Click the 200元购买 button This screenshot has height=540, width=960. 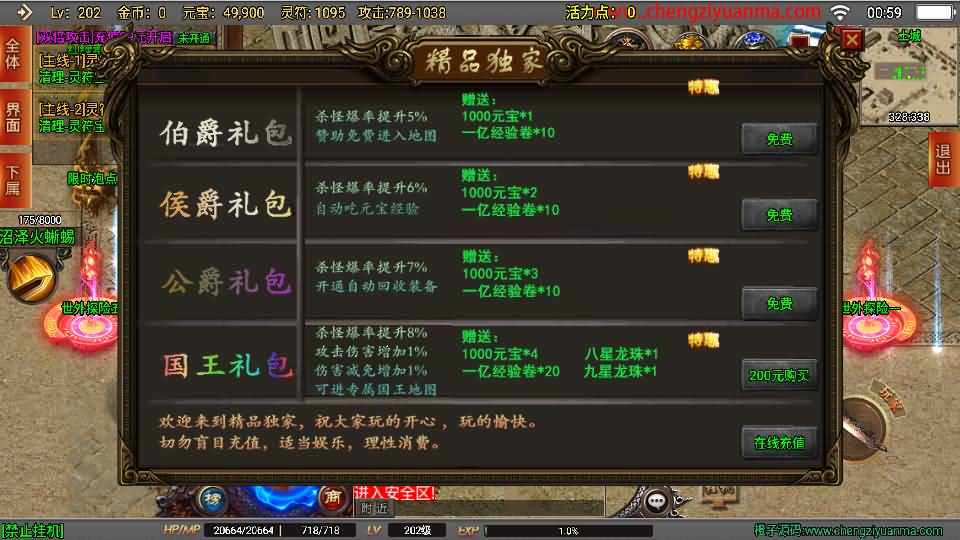click(x=779, y=375)
